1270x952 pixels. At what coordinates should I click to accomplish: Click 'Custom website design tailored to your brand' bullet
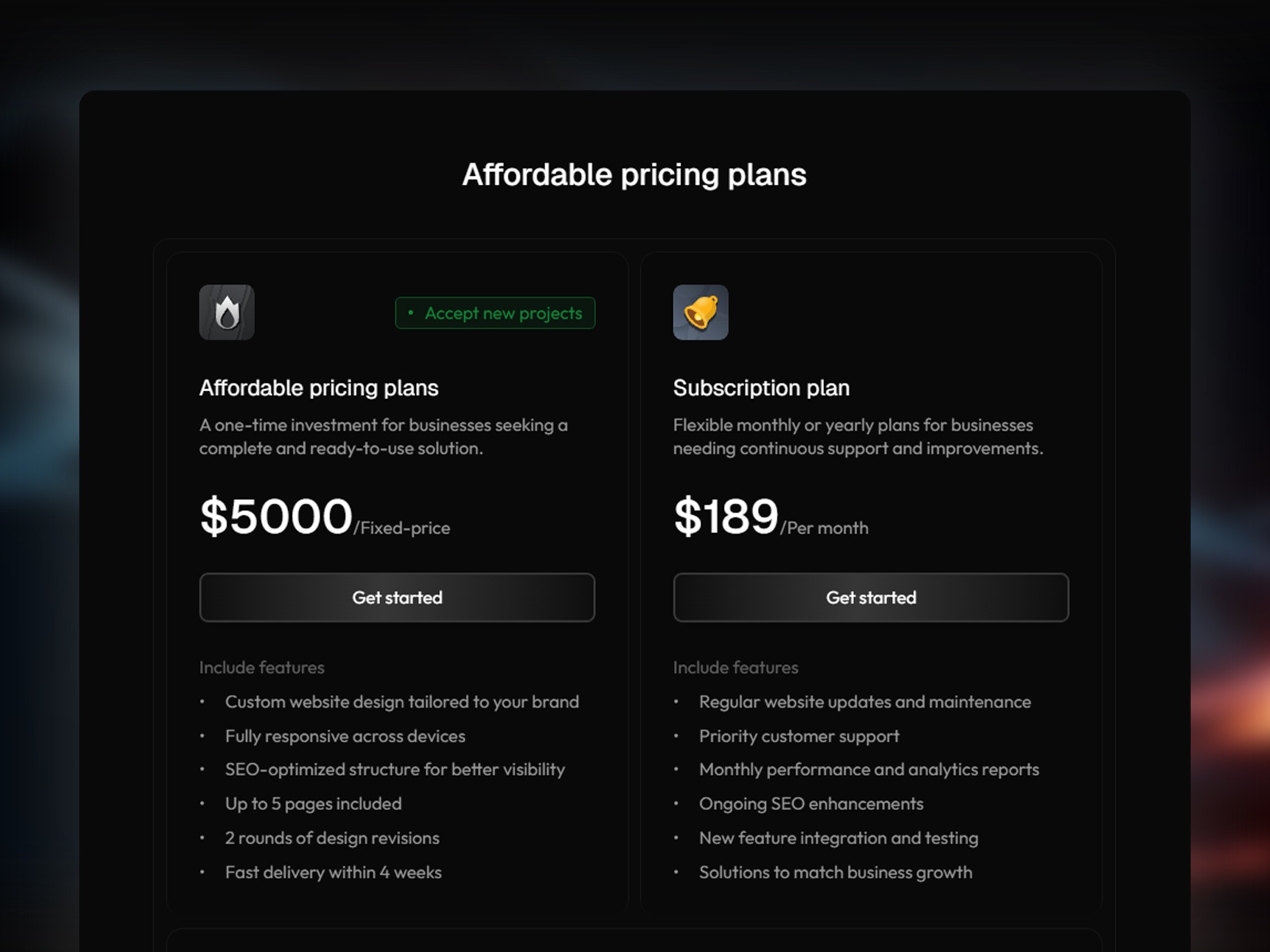coord(402,702)
